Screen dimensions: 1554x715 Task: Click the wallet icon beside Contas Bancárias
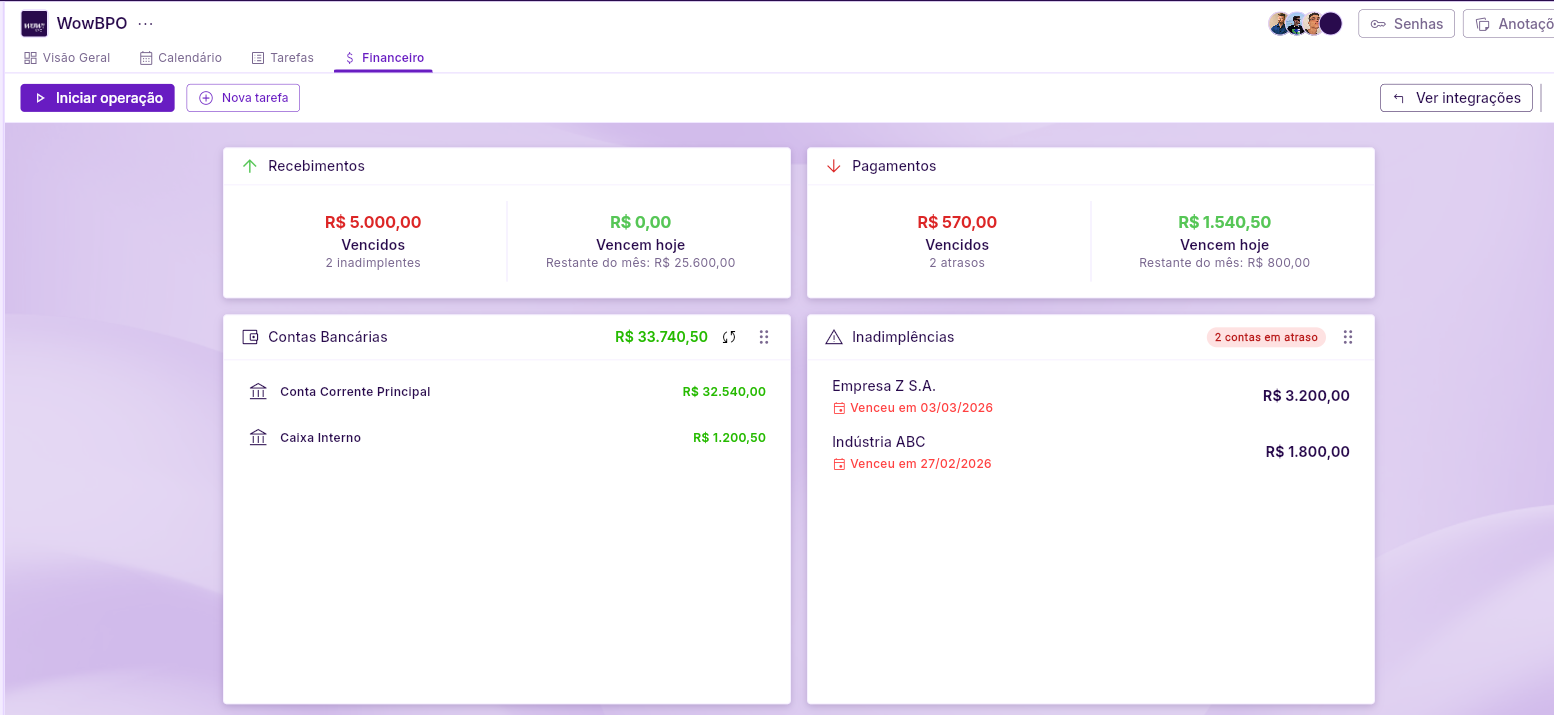tap(250, 337)
